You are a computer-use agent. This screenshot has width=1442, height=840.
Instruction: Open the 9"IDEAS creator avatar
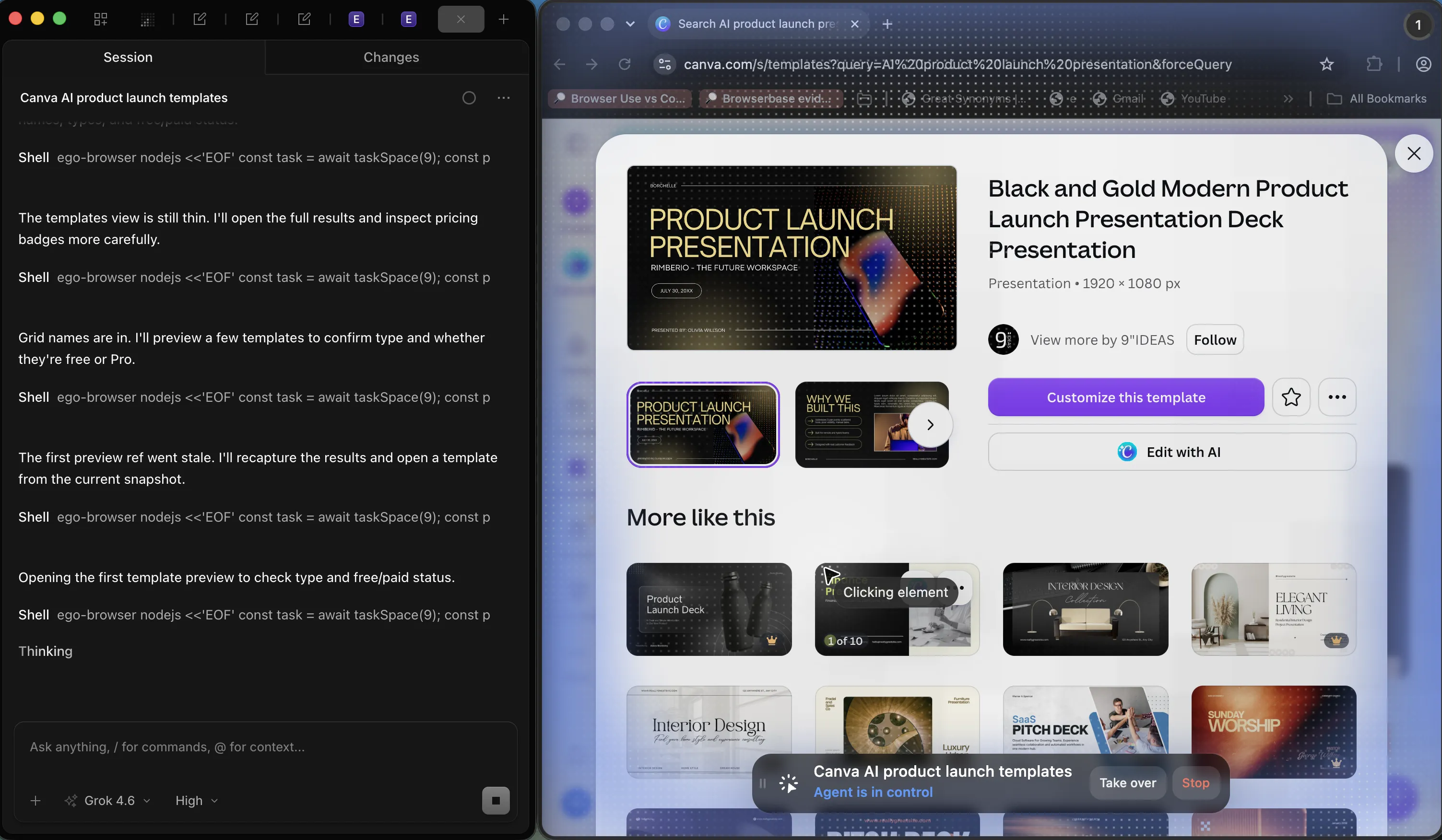(x=1003, y=339)
